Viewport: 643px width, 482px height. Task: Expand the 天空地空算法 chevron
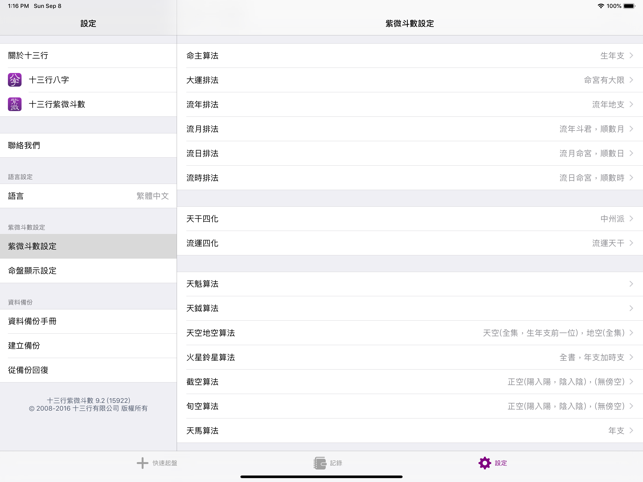coord(631,333)
